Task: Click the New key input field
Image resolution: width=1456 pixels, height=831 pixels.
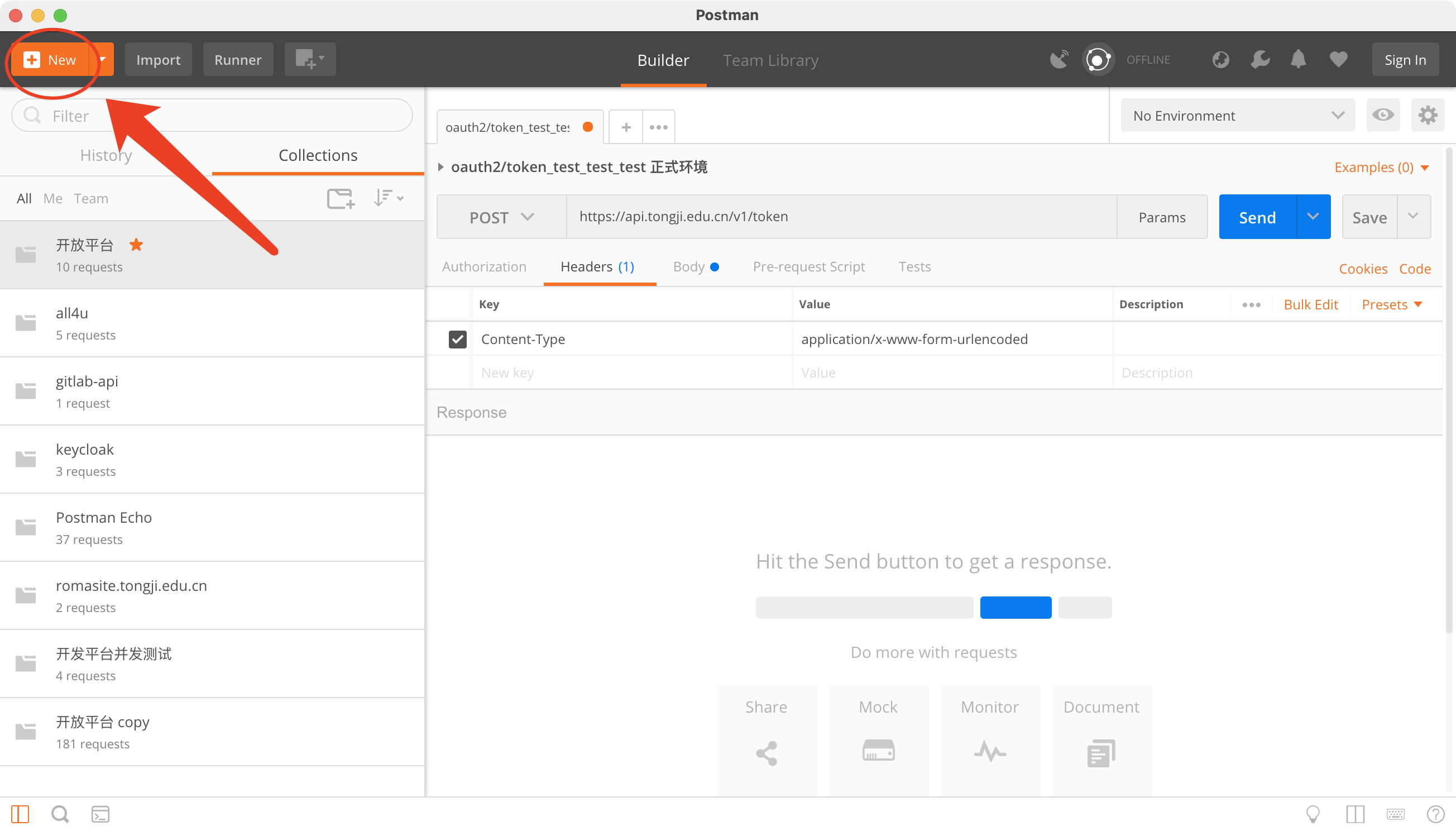Action: click(632, 372)
